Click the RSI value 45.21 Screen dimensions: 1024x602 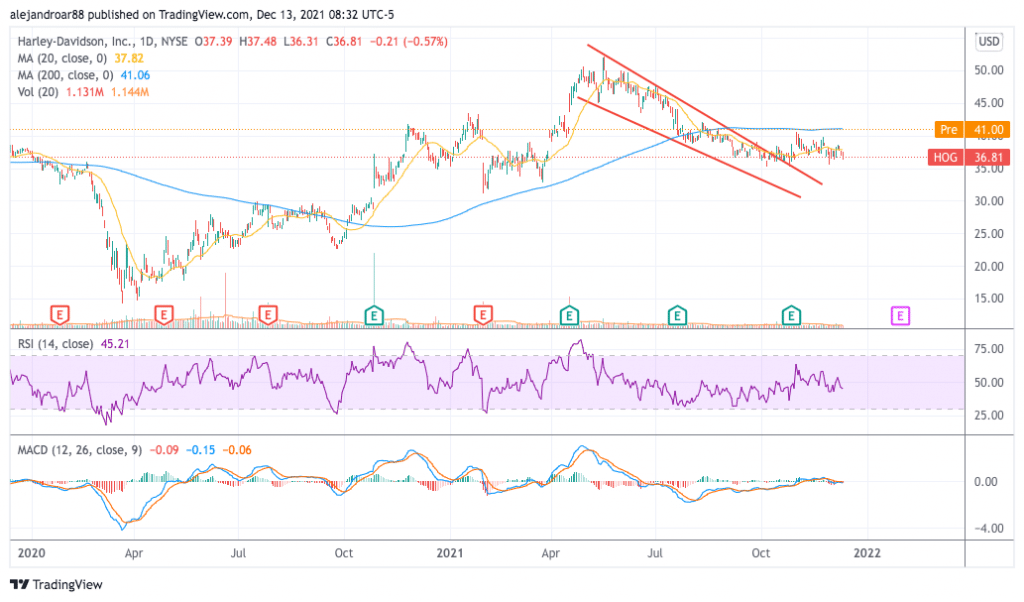click(115, 343)
